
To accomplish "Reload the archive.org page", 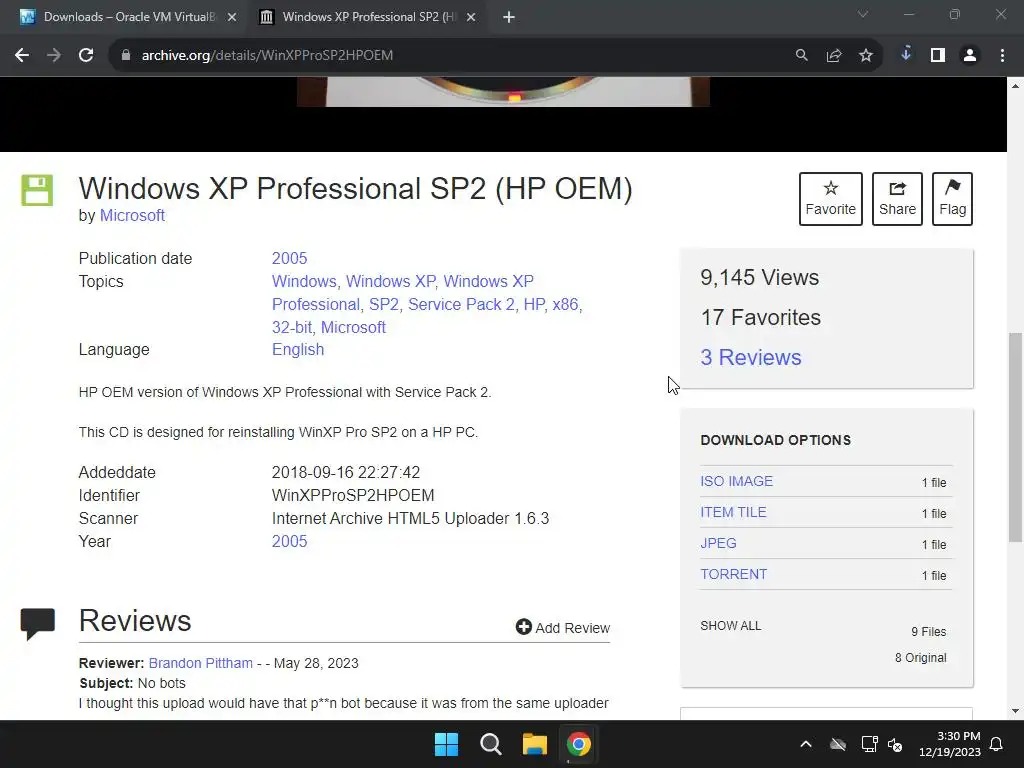I will pyautogui.click(x=86, y=56).
